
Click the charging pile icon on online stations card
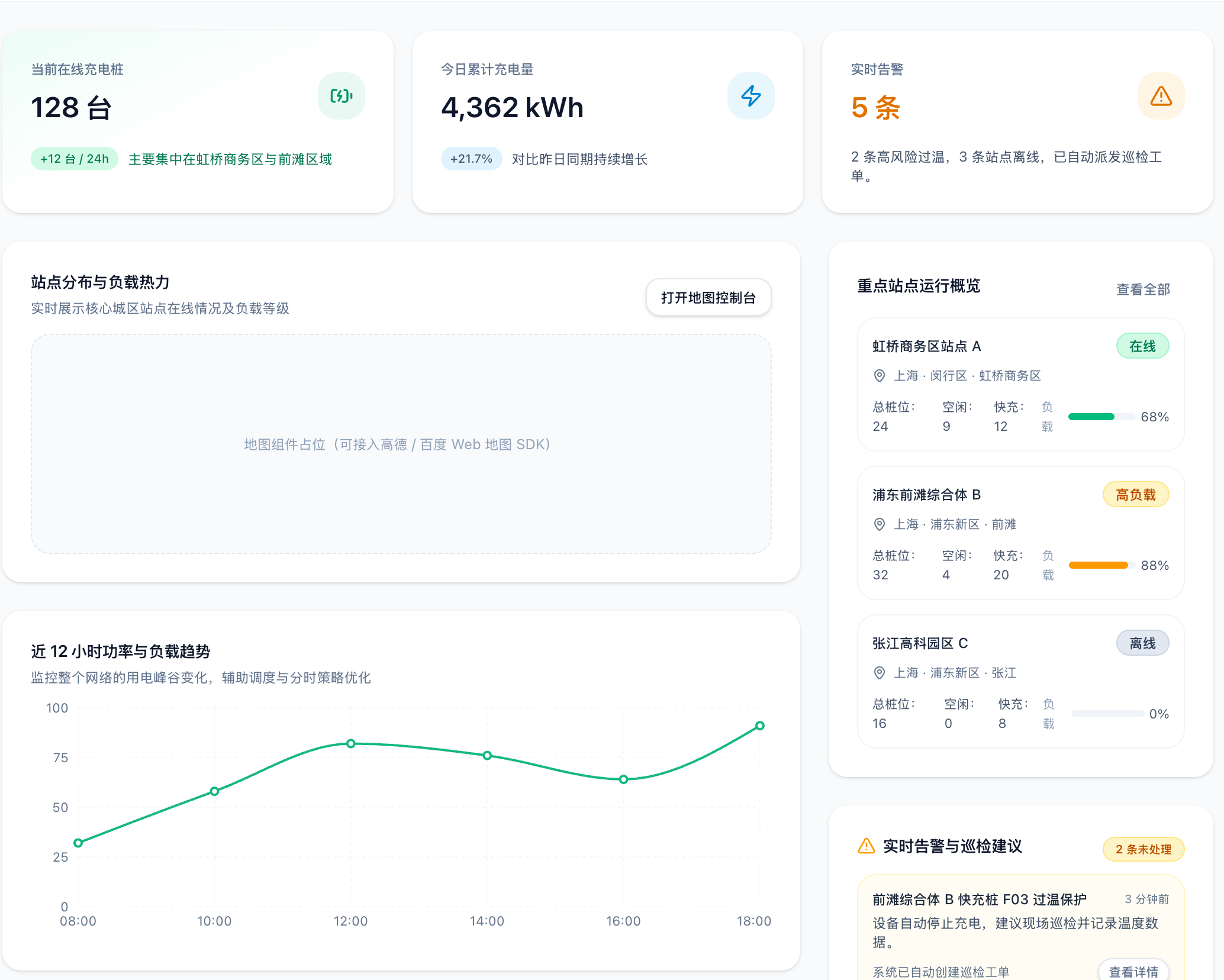(x=341, y=96)
